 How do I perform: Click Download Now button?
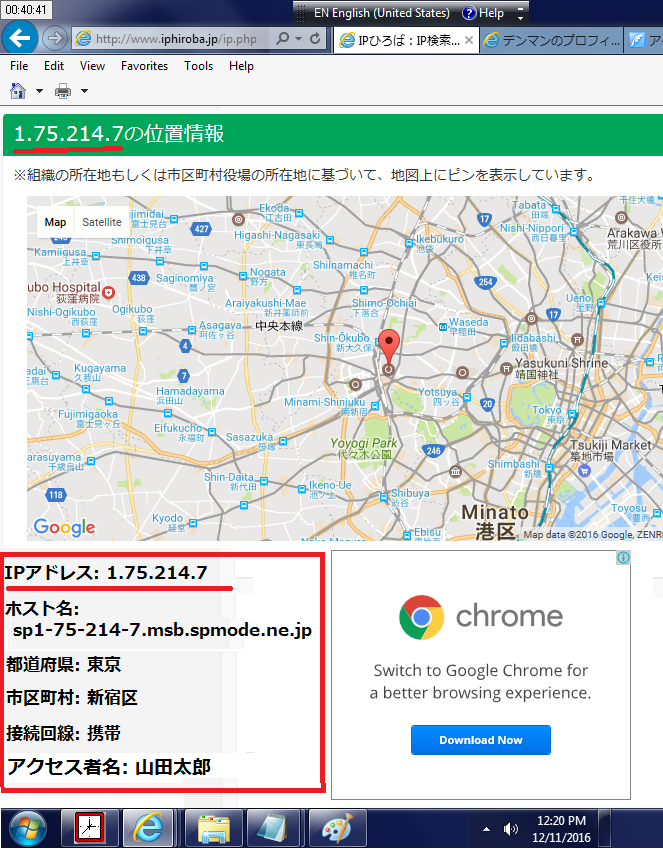tap(481, 740)
